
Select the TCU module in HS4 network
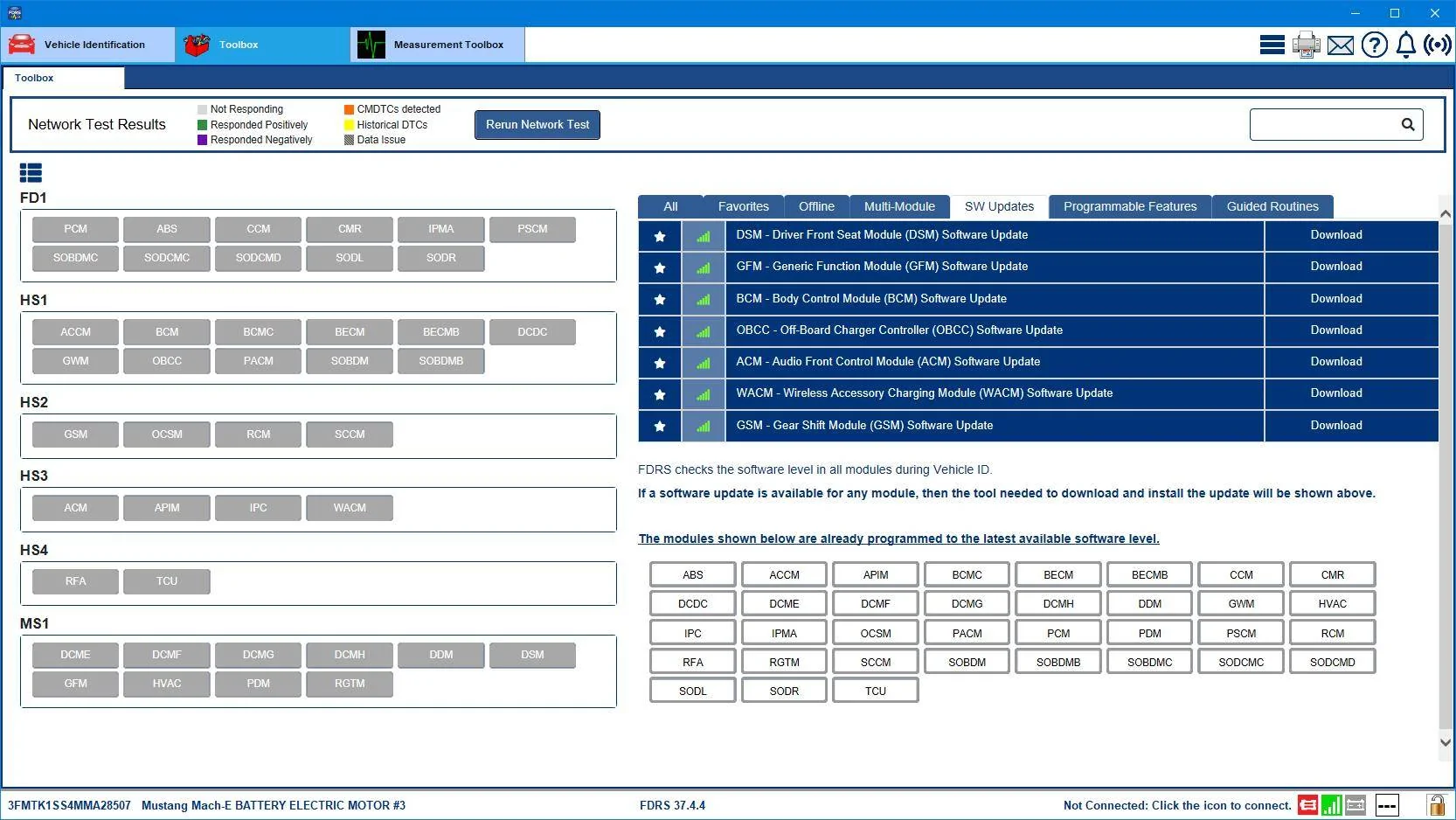tap(167, 581)
